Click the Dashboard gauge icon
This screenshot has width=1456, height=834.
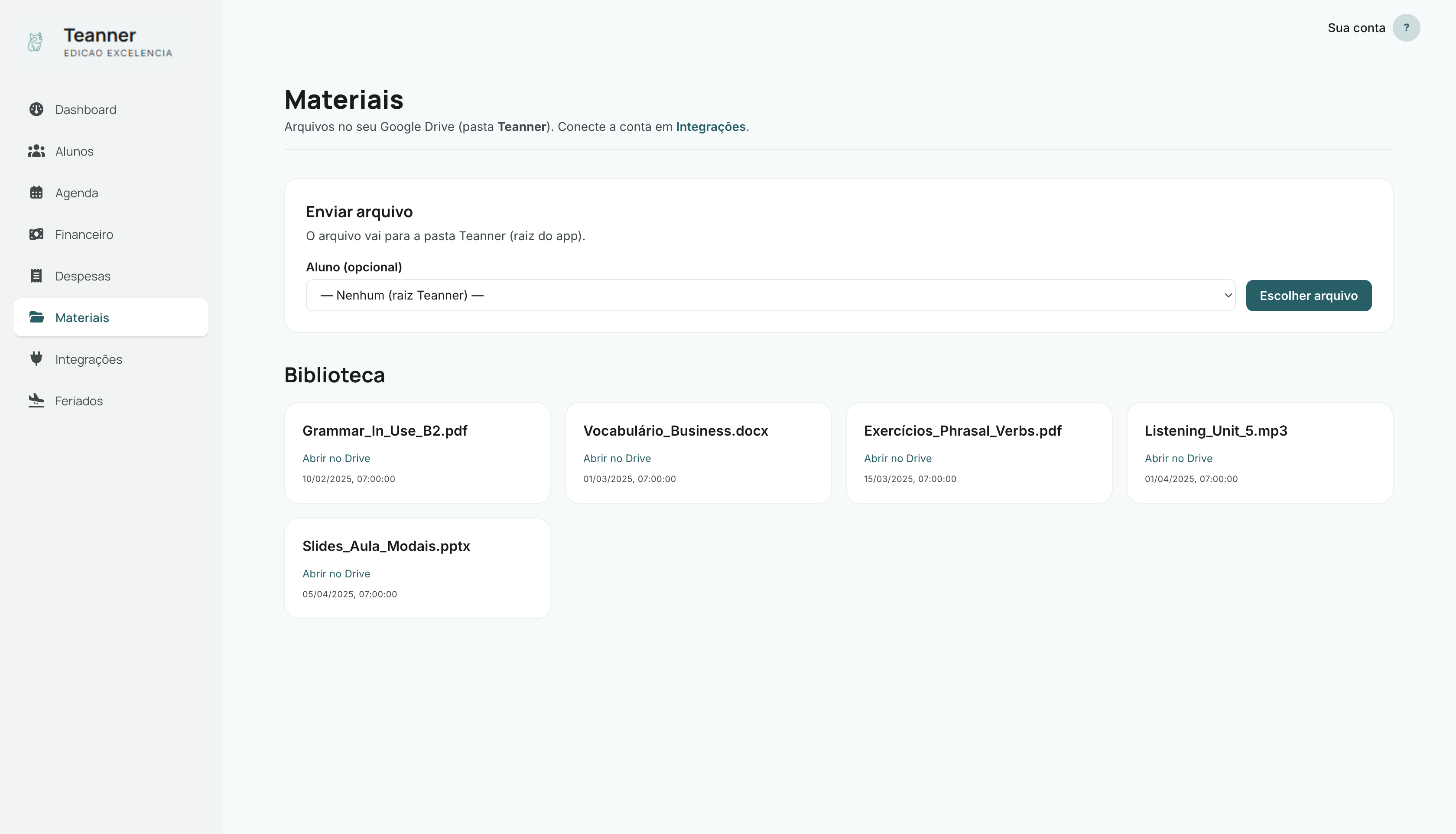point(36,109)
